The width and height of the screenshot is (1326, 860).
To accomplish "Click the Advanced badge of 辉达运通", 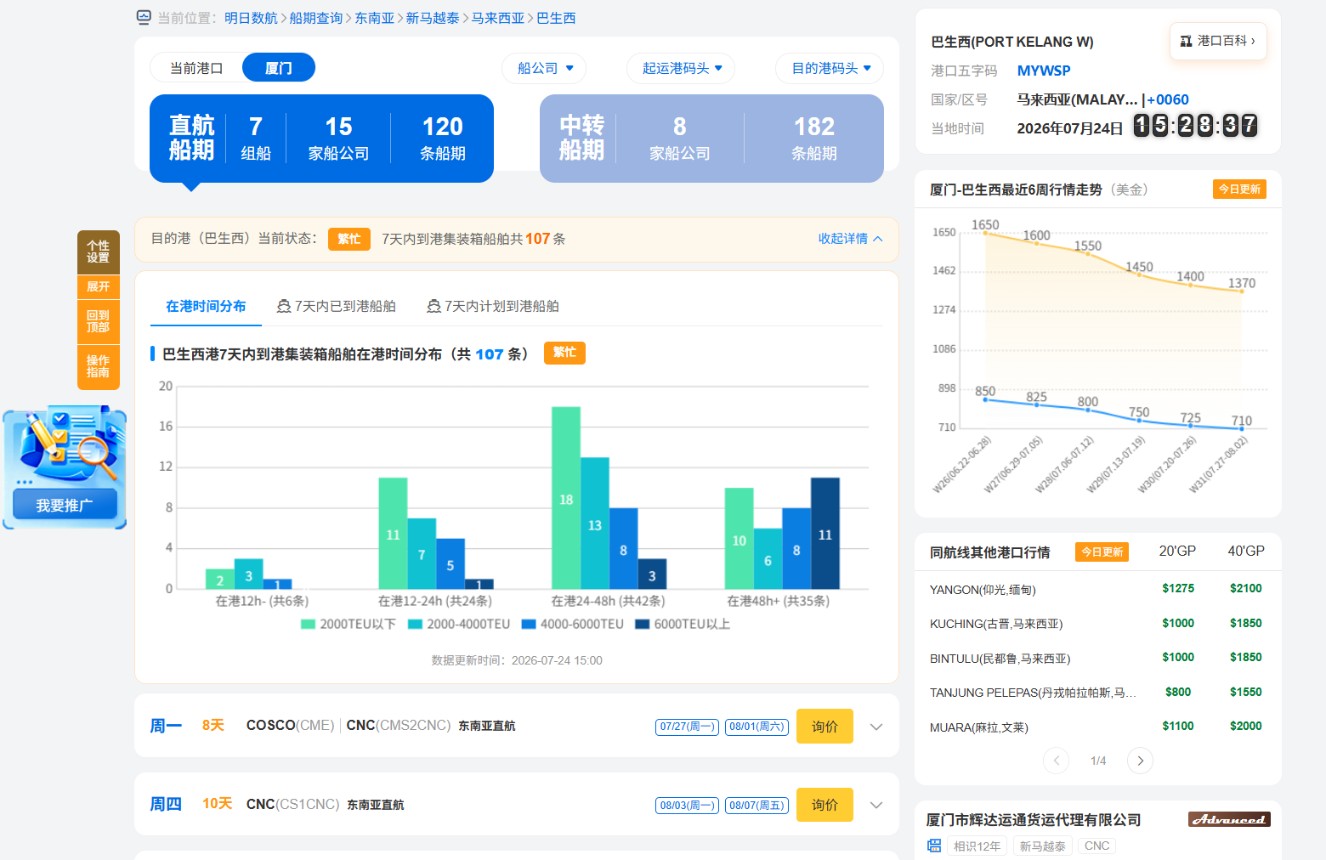I will click(1229, 819).
